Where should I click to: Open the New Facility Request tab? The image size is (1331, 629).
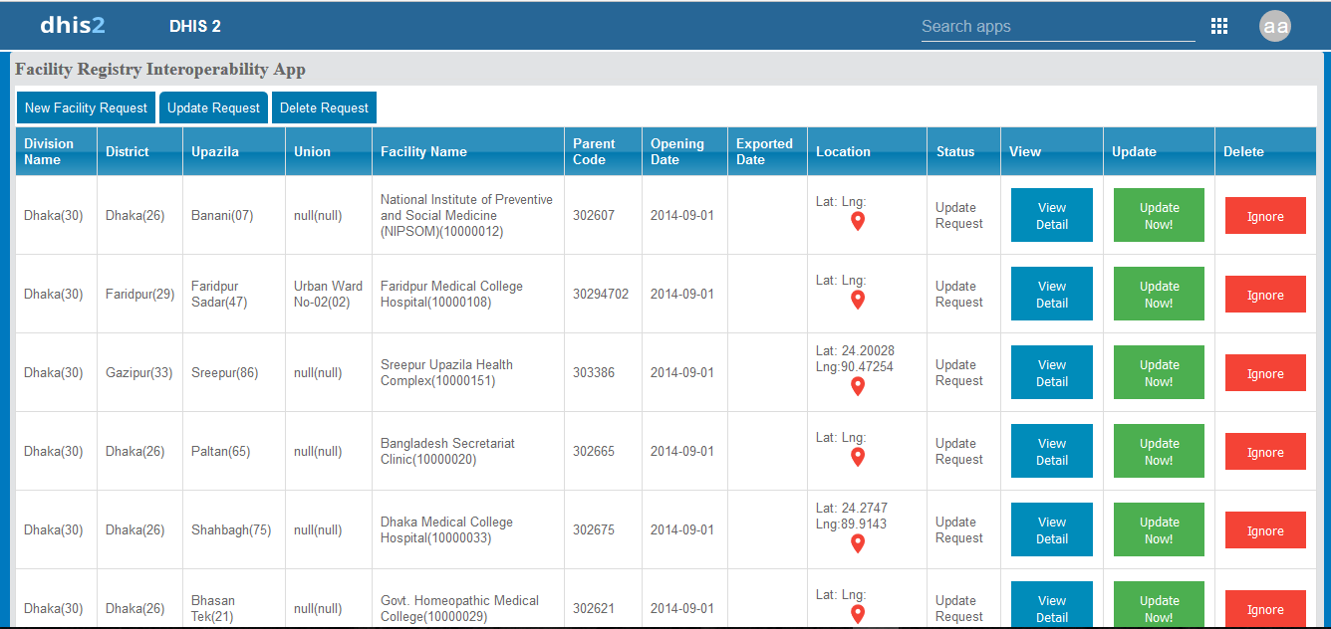pos(86,108)
